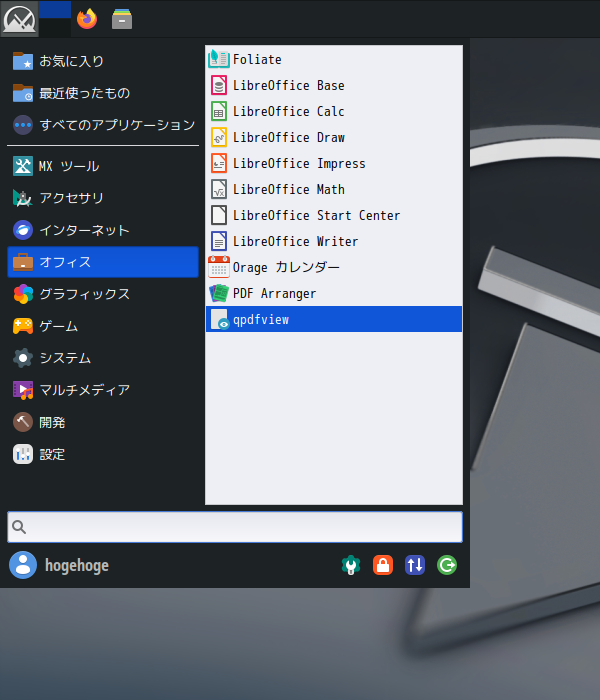
Task: Show すべてのアプリケーション all applications
Action: coord(103,125)
